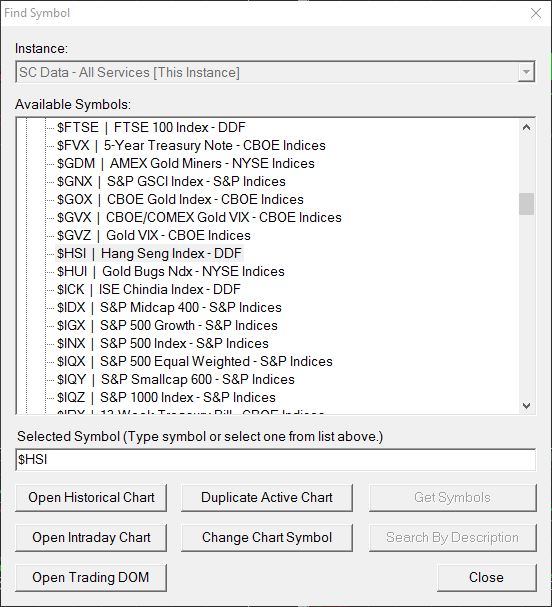The width and height of the screenshot is (552, 607).
Task: Select $ICK ISE Chindia Index row
Action: click(x=149, y=290)
